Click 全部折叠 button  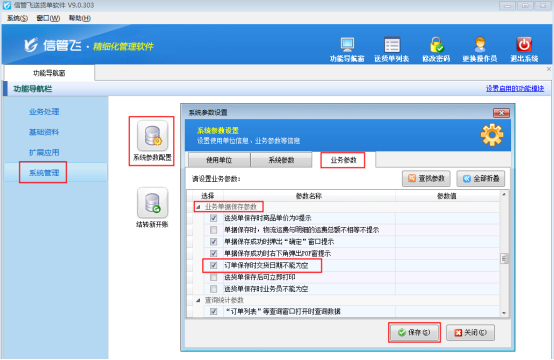click(x=481, y=178)
